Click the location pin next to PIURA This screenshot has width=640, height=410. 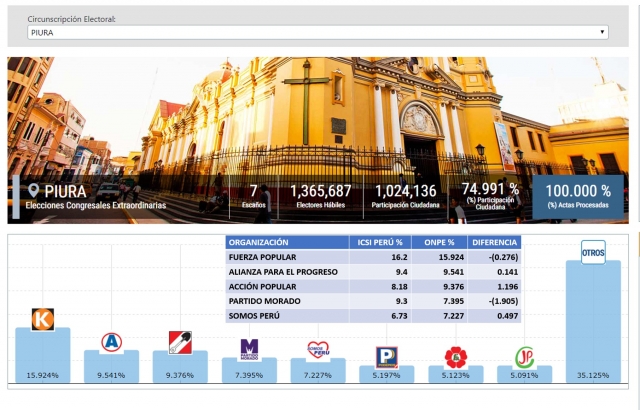(35, 191)
